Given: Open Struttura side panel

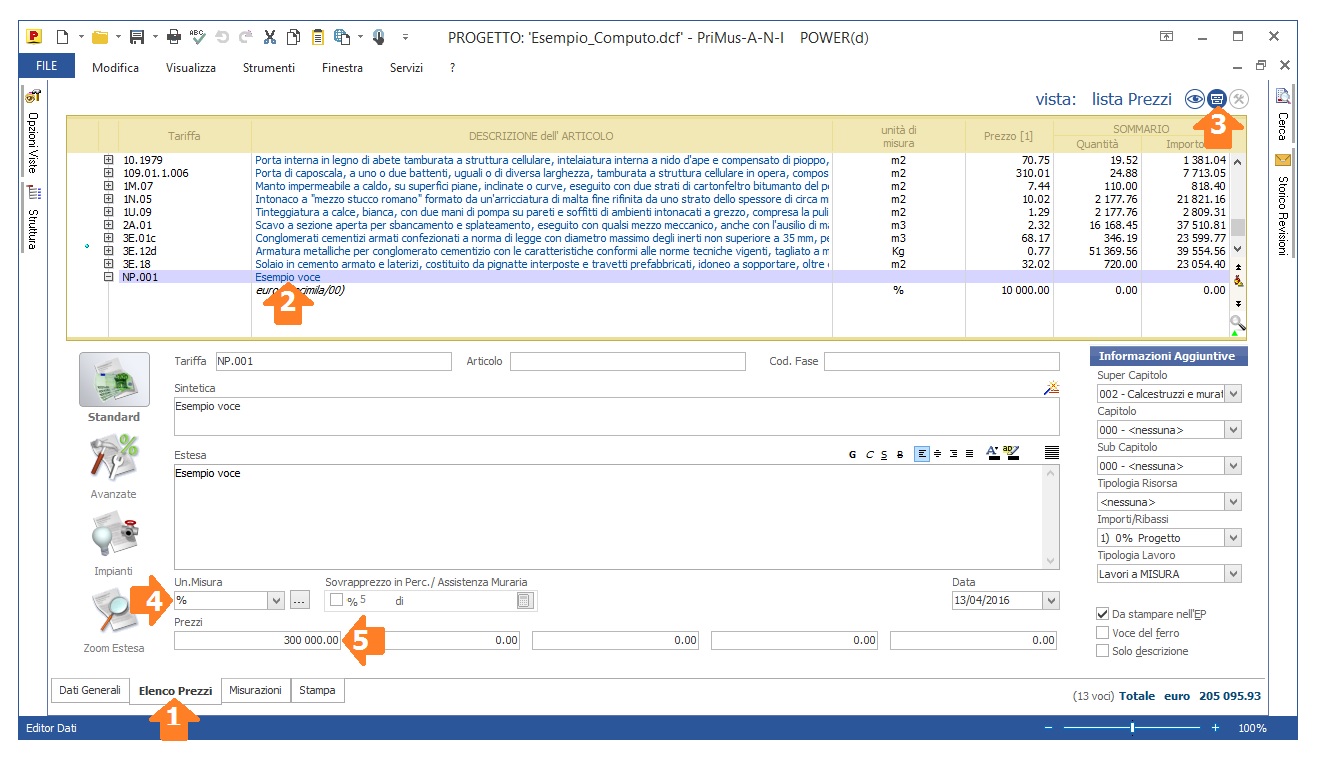Looking at the screenshot, I should 33,217.
